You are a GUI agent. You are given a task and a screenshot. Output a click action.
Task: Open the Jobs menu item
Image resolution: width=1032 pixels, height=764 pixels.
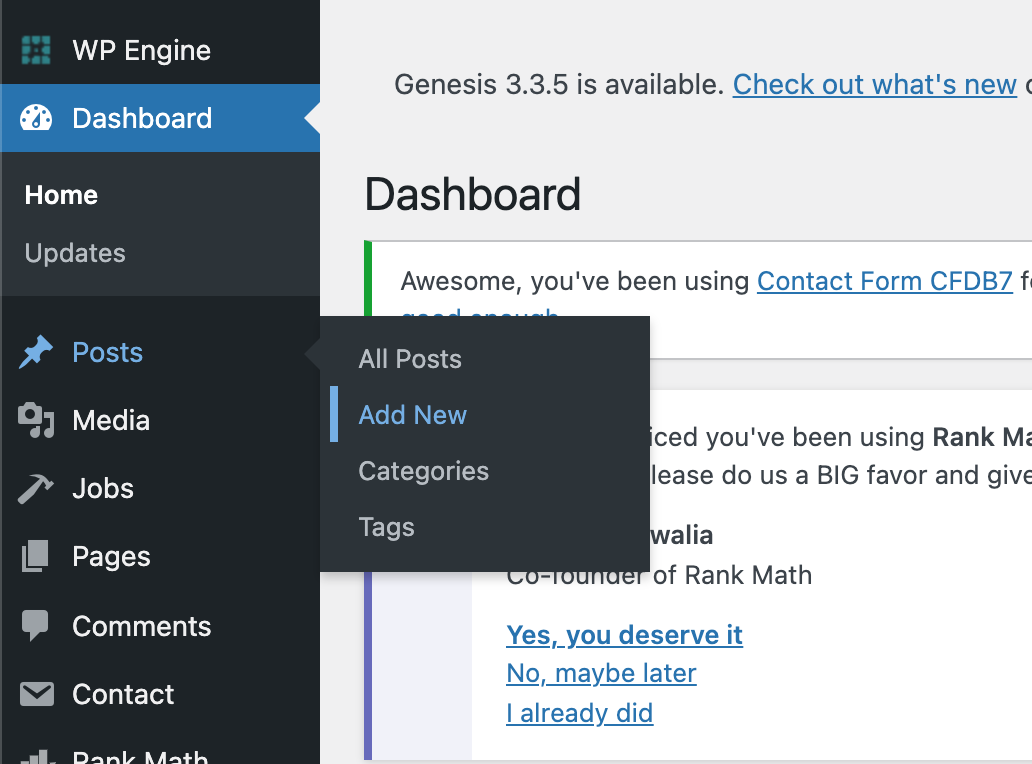(x=161, y=488)
